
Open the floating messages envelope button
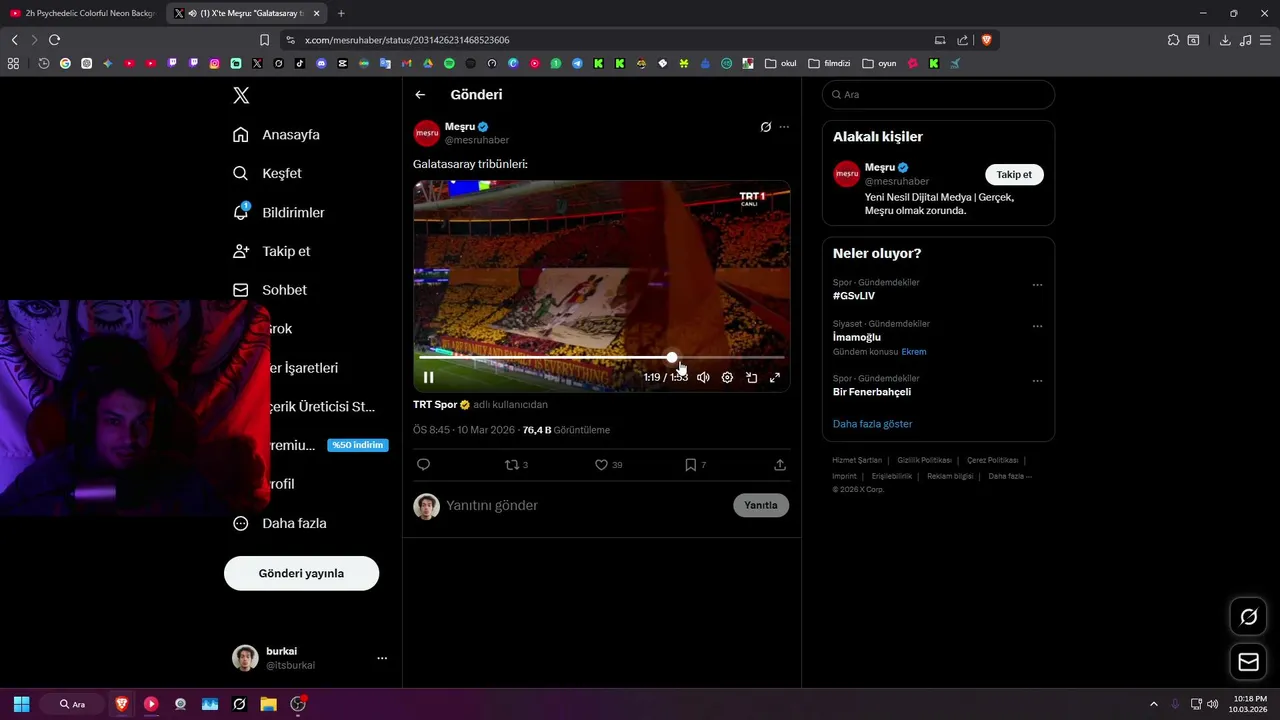(x=1248, y=662)
